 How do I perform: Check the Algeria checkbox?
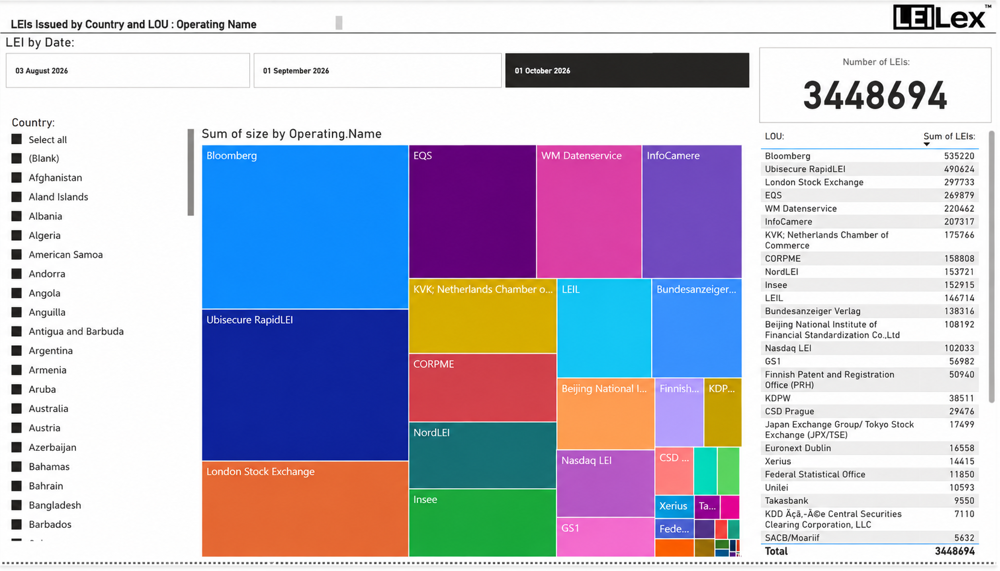[x=17, y=235]
